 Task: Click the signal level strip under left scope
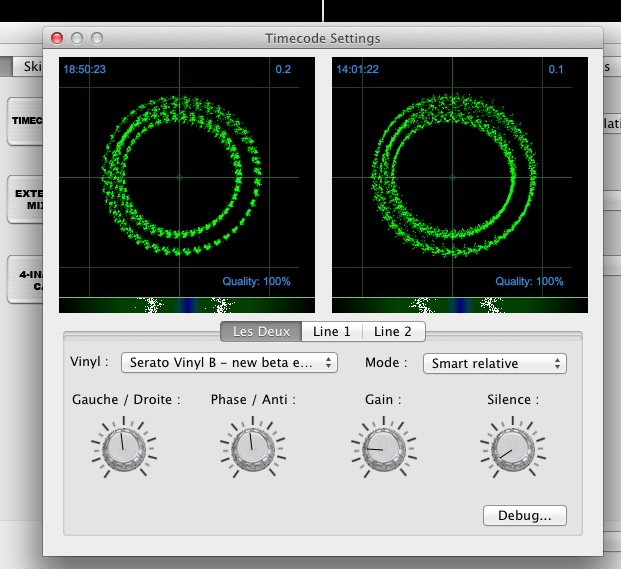point(187,305)
